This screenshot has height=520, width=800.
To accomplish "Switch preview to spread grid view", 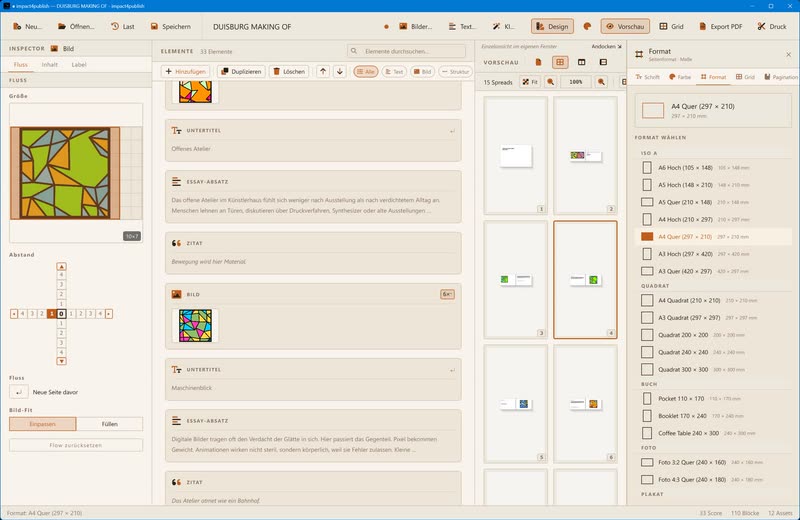I will (560, 62).
